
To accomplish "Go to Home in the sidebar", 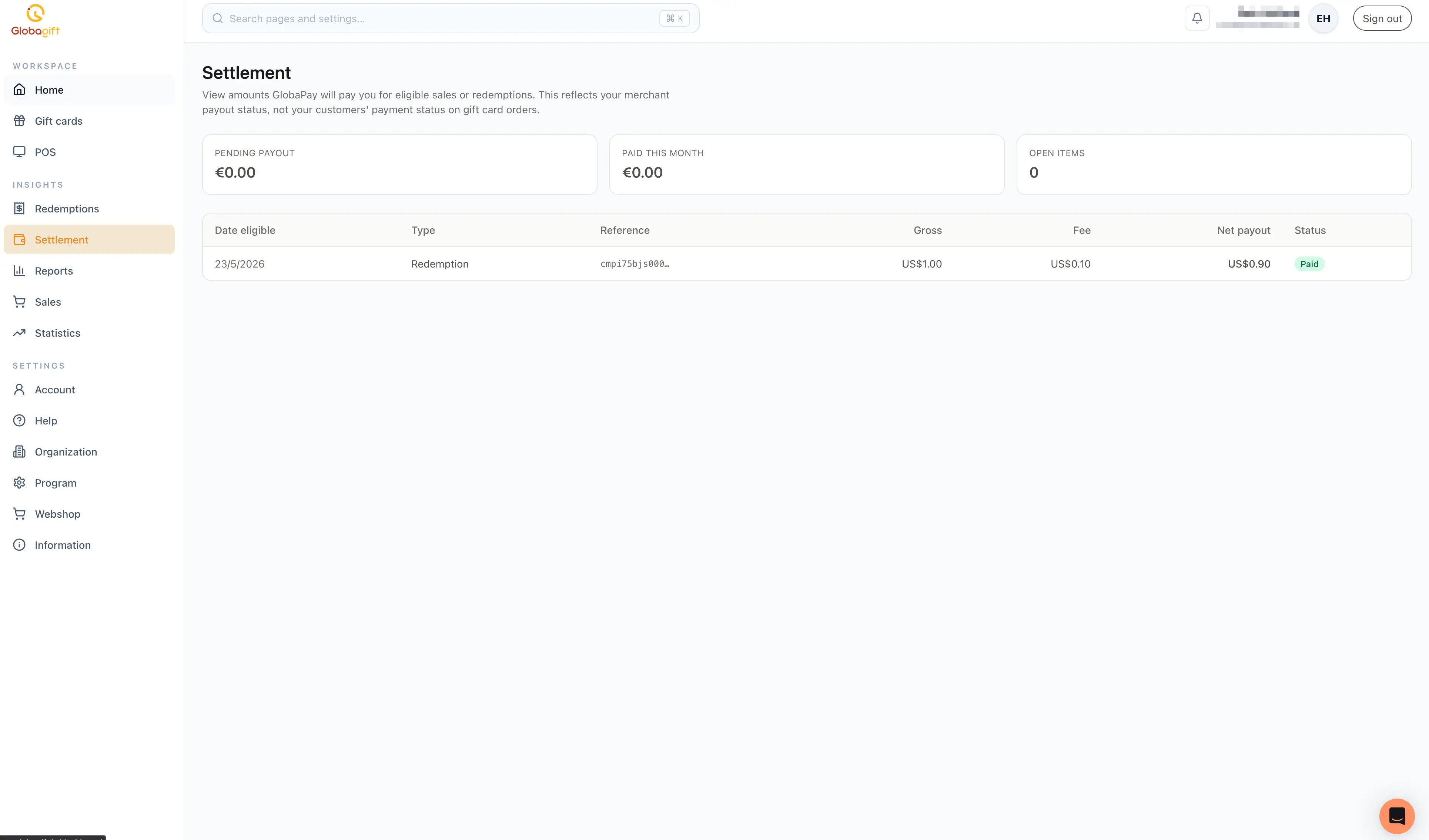I will coord(89,90).
